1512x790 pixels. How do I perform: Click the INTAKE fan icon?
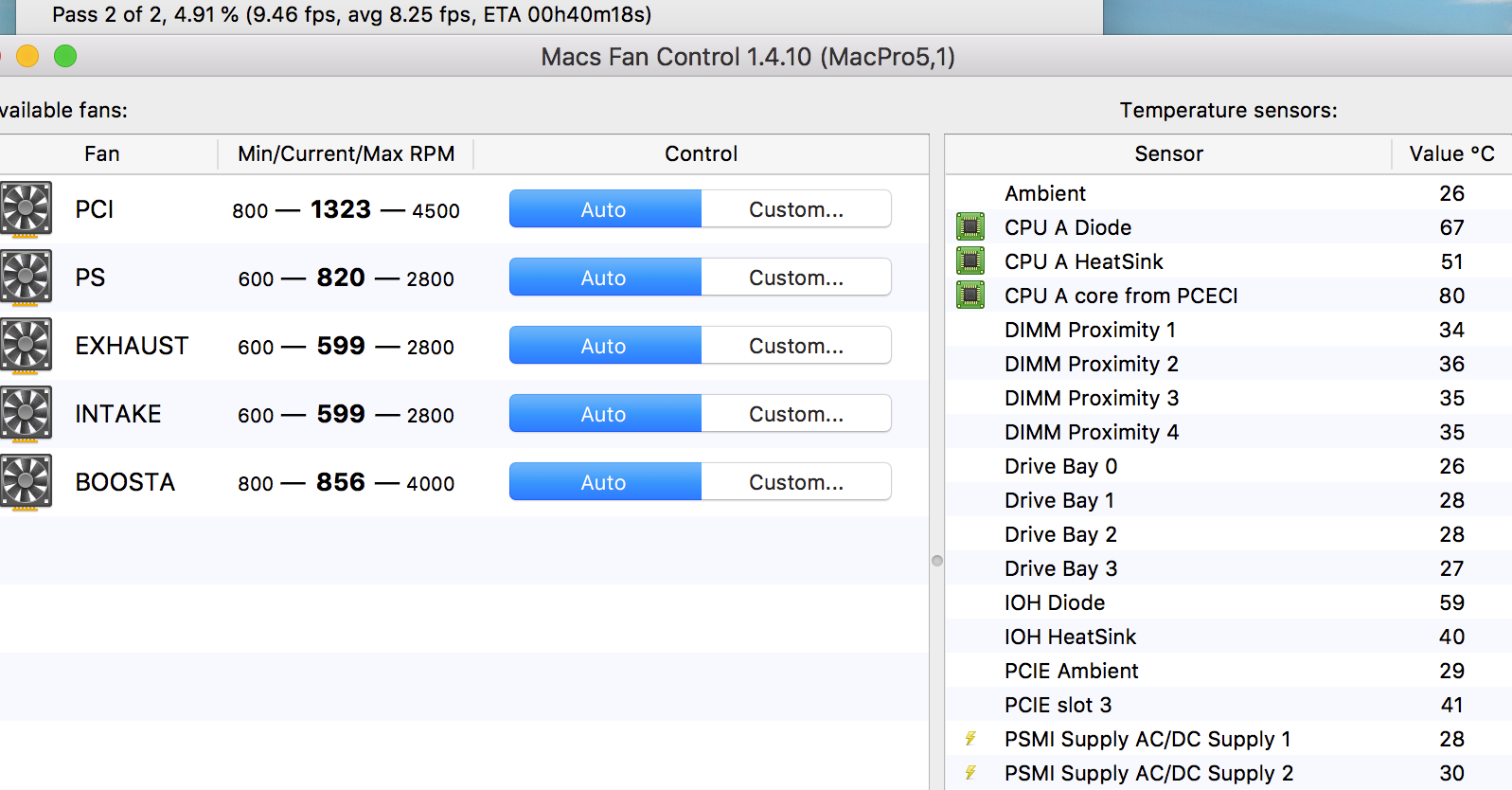[x=26, y=414]
